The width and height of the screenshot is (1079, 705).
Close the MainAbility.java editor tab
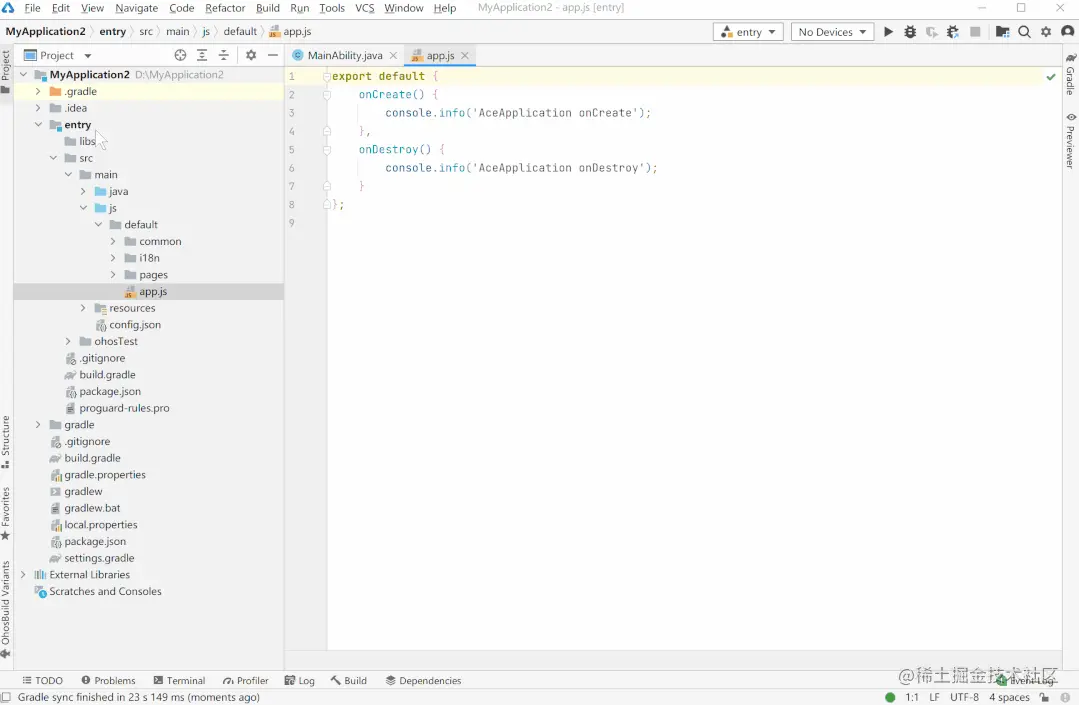pos(393,55)
